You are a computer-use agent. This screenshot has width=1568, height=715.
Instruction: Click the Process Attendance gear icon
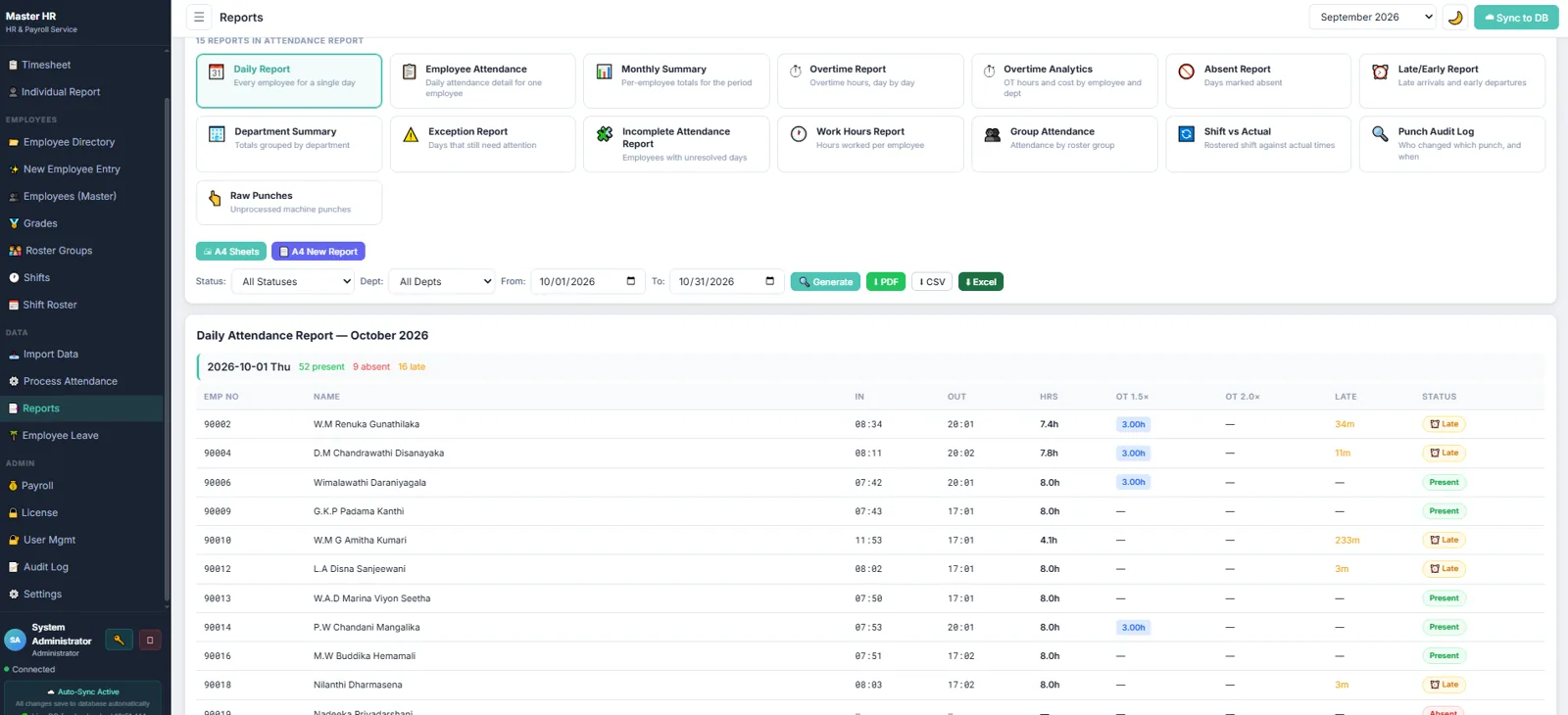[x=14, y=381]
